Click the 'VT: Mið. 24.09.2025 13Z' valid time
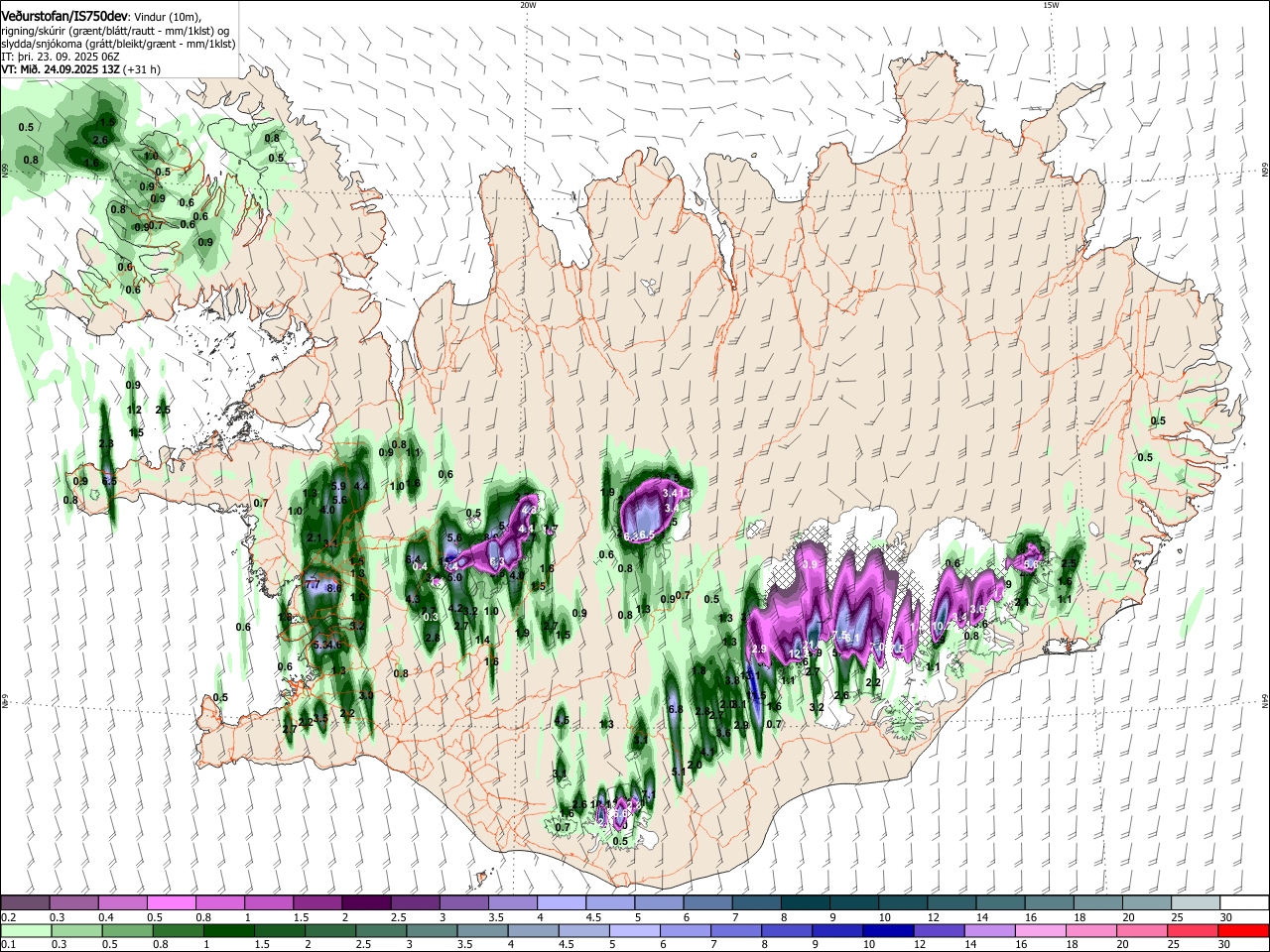 pos(62,70)
